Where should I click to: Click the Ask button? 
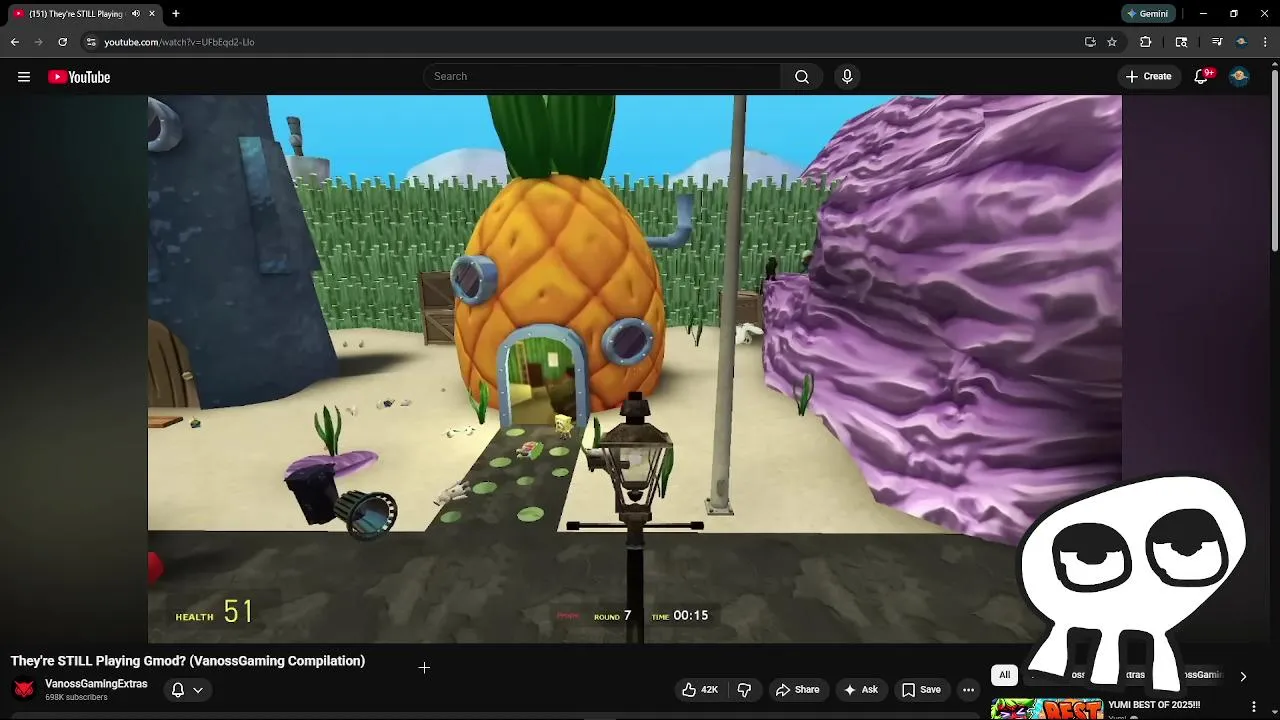pos(861,690)
